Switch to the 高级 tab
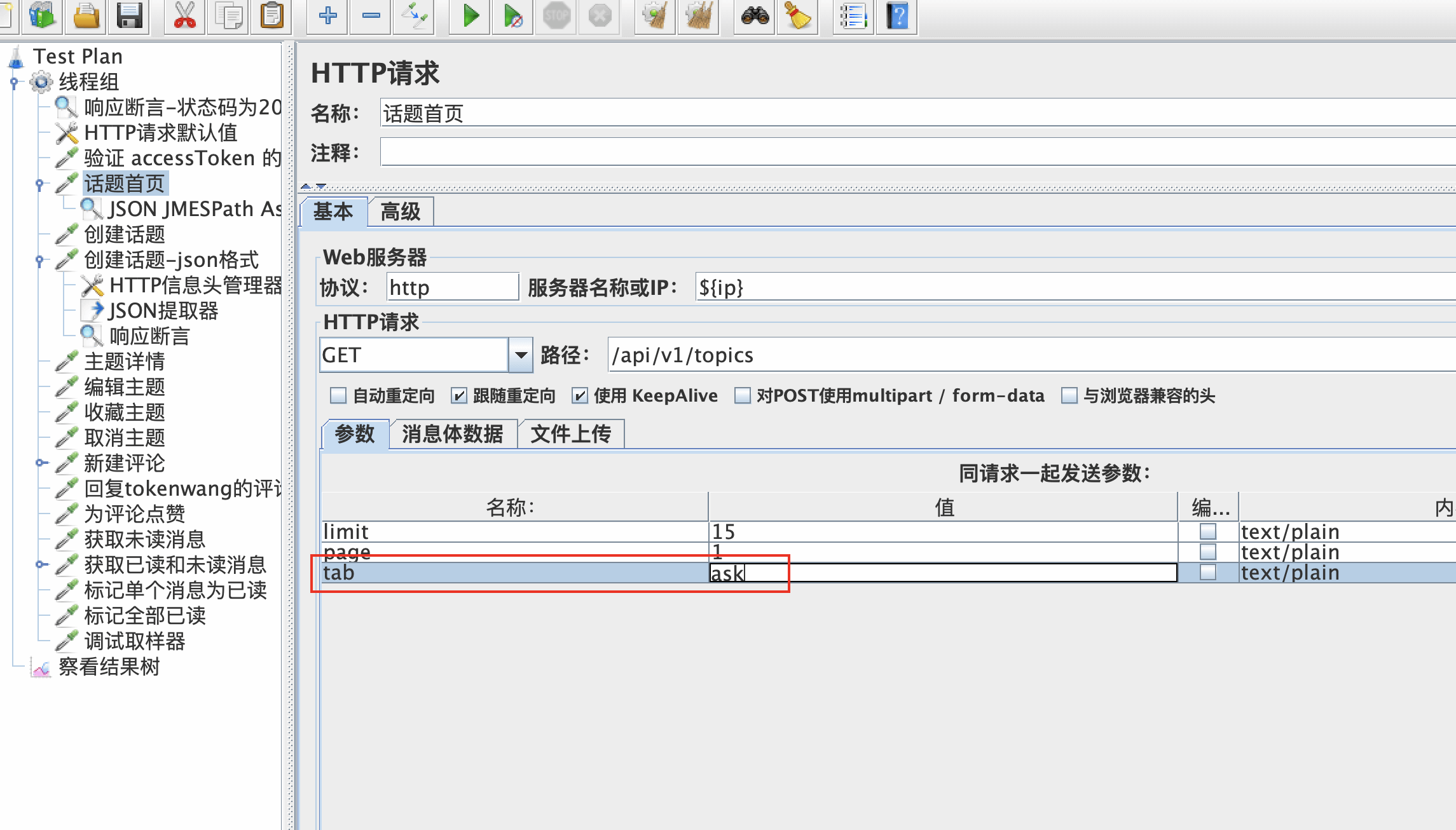 [x=401, y=212]
